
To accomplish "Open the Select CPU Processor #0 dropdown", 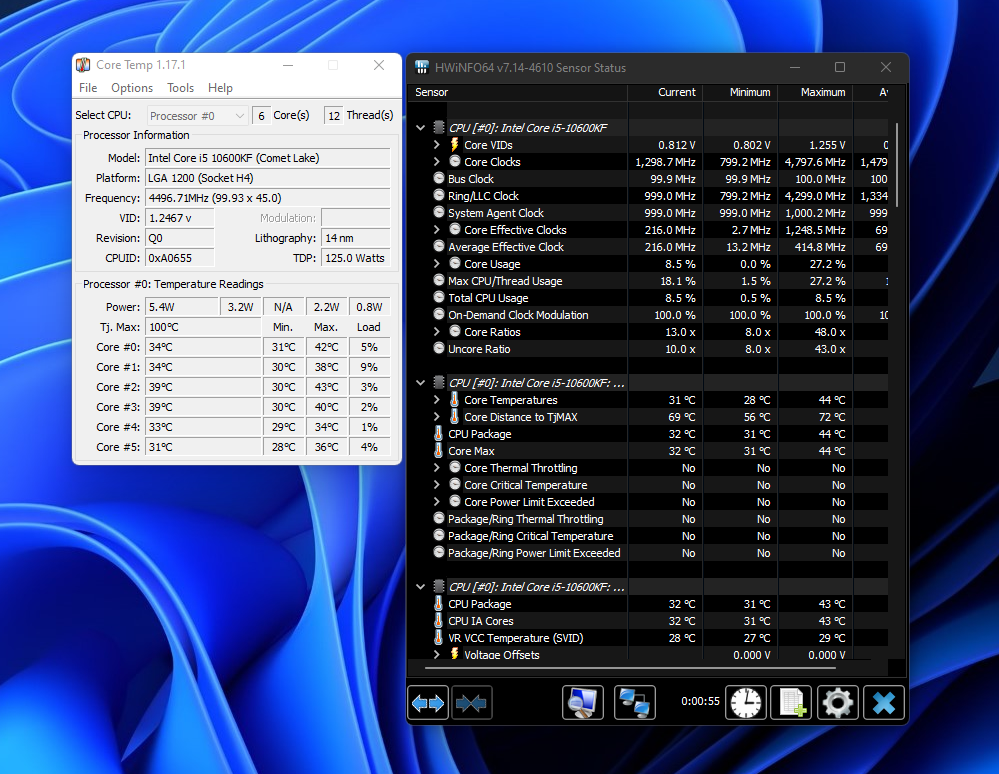I will 197,116.
